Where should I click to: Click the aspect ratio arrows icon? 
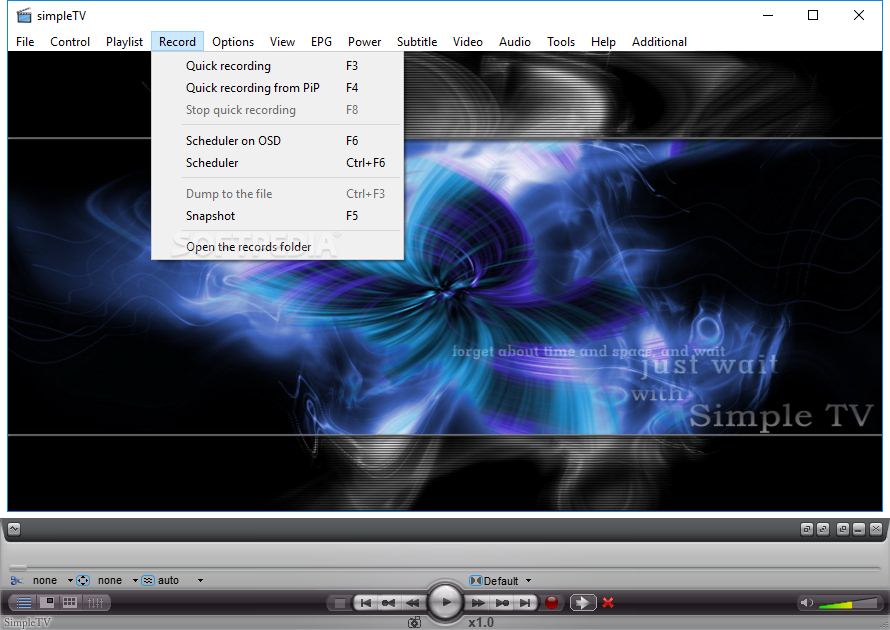[x=83, y=580]
